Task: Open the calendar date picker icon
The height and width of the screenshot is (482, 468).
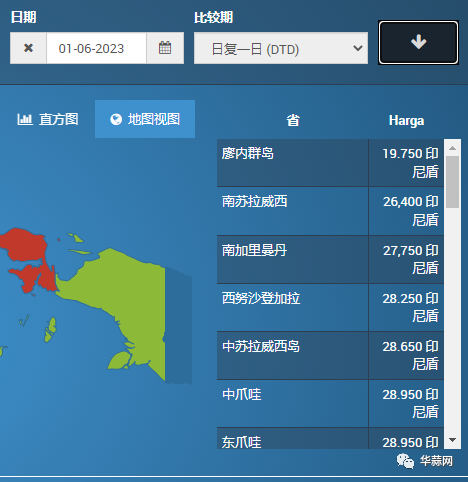Action: point(165,48)
